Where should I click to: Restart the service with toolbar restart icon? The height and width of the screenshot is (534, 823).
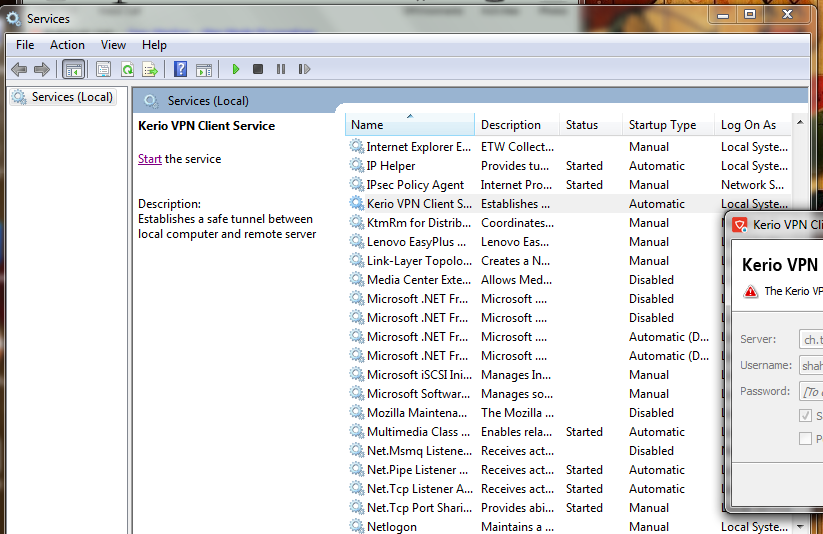304,69
